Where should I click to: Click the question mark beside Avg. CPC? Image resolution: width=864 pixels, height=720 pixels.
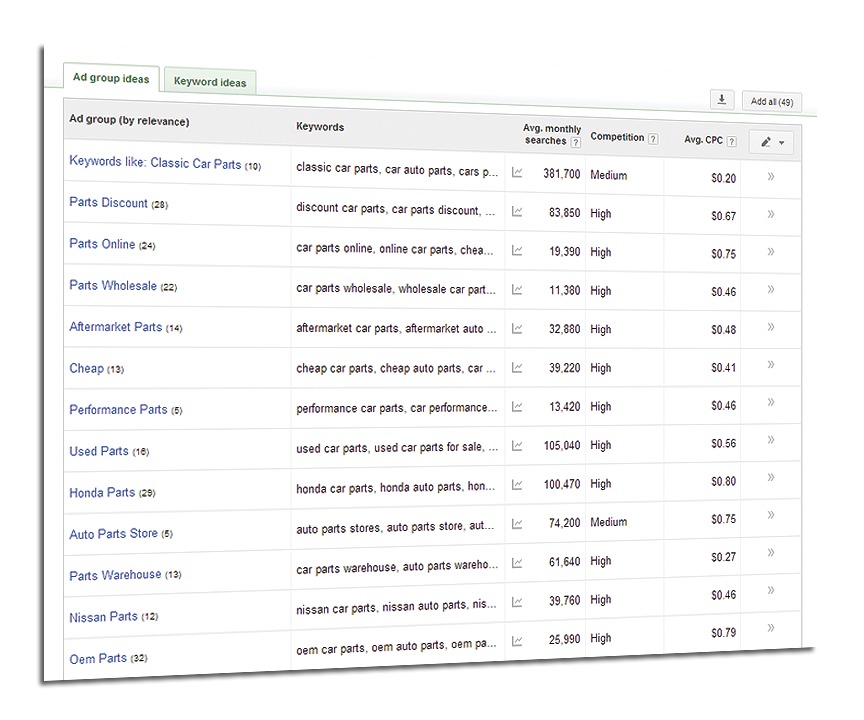pyautogui.click(x=733, y=141)
